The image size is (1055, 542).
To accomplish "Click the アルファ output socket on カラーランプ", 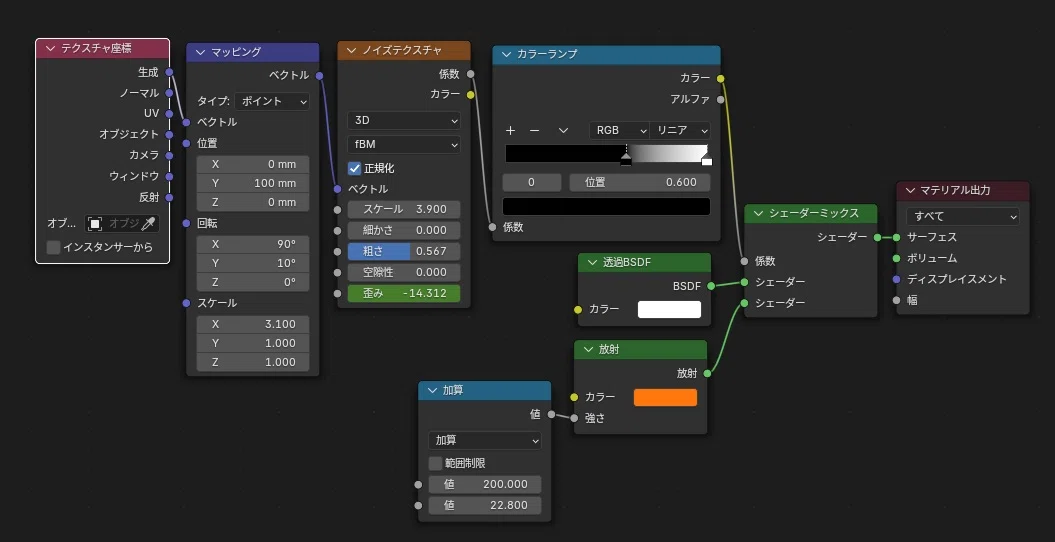I will pyautogui.click(x=721, y=100).
